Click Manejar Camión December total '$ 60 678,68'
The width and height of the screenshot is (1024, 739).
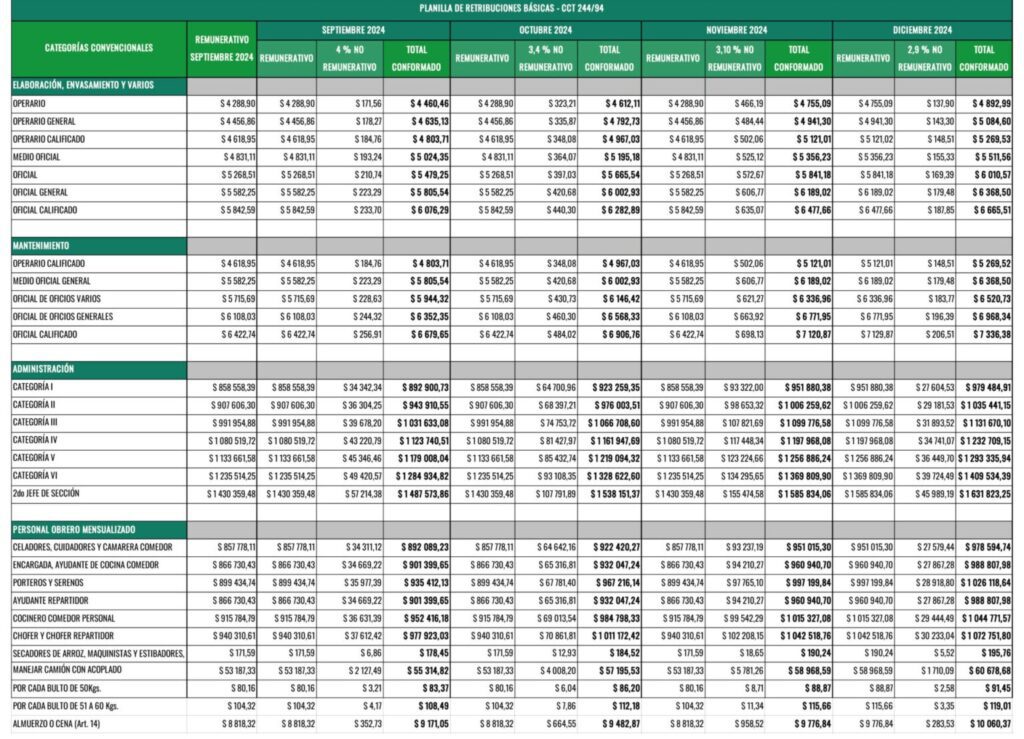[989, 670]
